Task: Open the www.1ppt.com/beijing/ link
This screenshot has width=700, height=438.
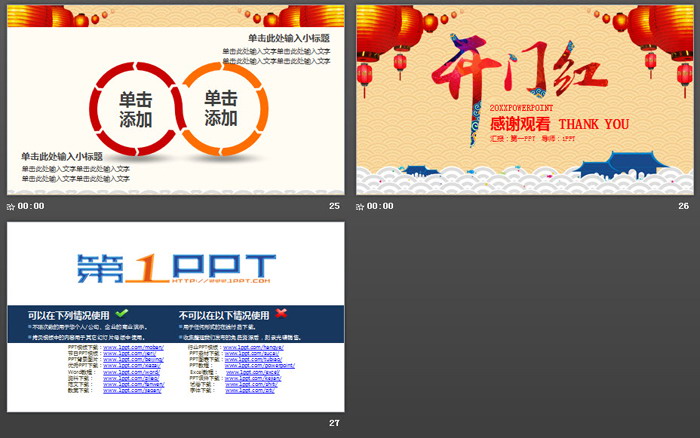Action: tap(133, 359)
